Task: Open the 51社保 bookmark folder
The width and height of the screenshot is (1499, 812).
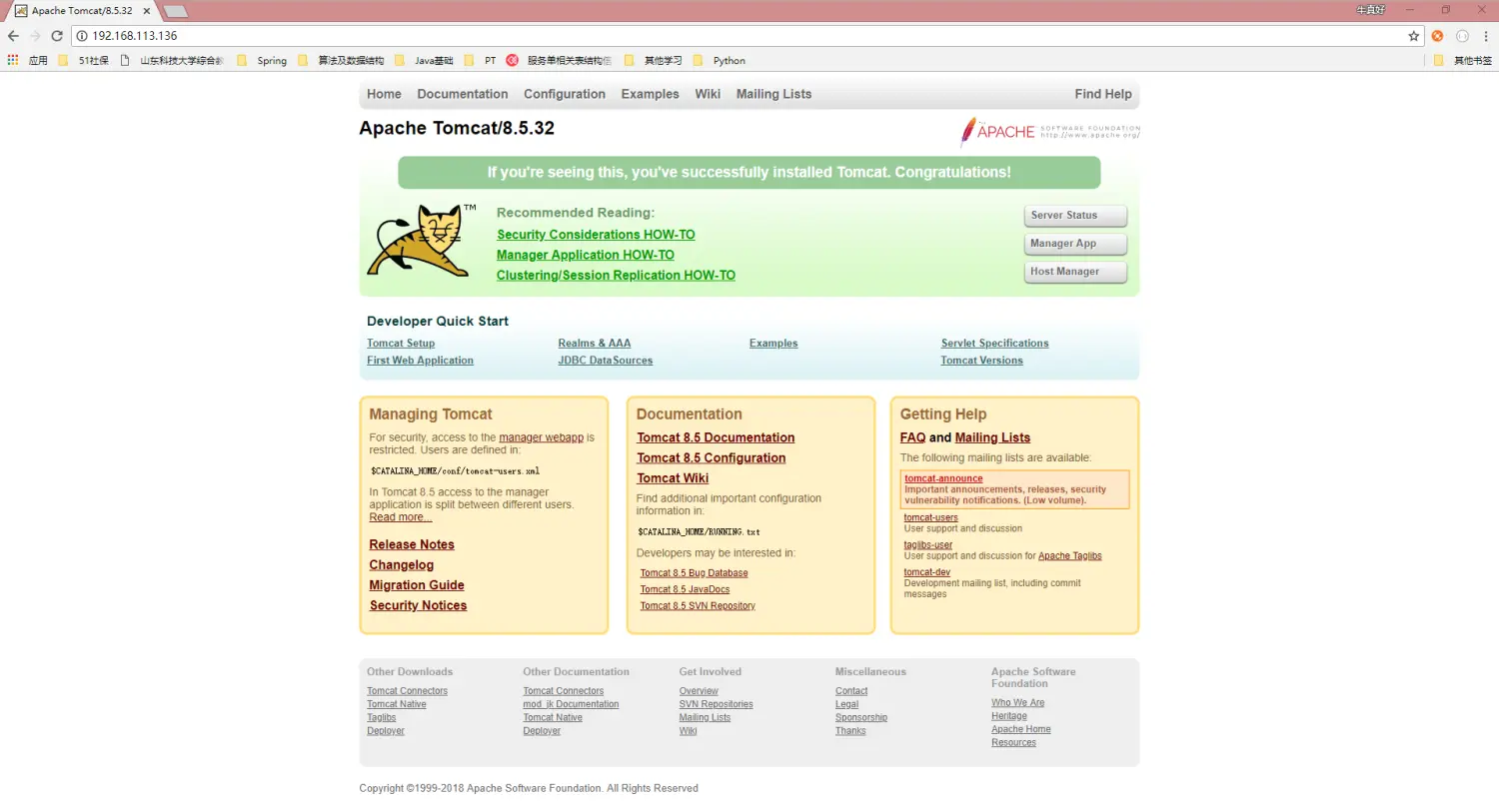Action: click(84, 60)
